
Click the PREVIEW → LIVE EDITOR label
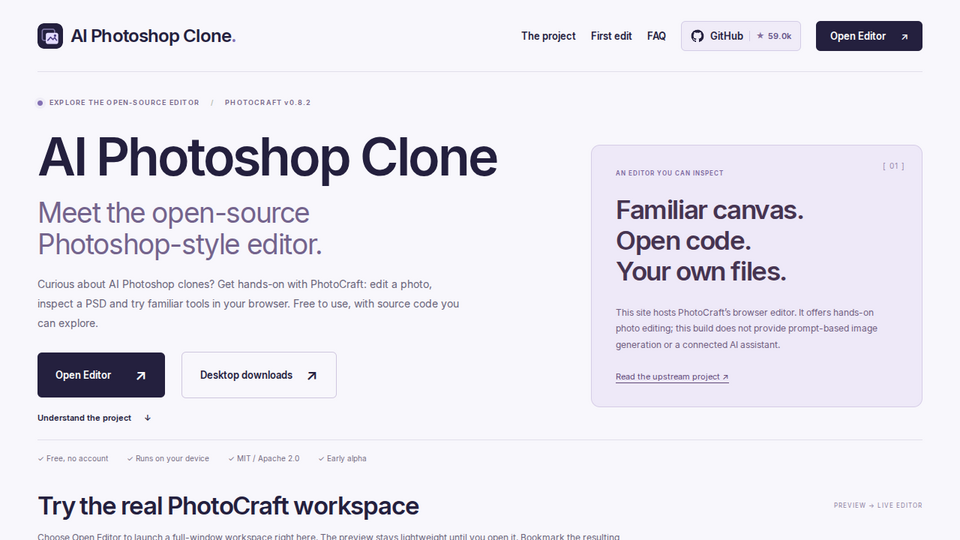coord(878,505)
